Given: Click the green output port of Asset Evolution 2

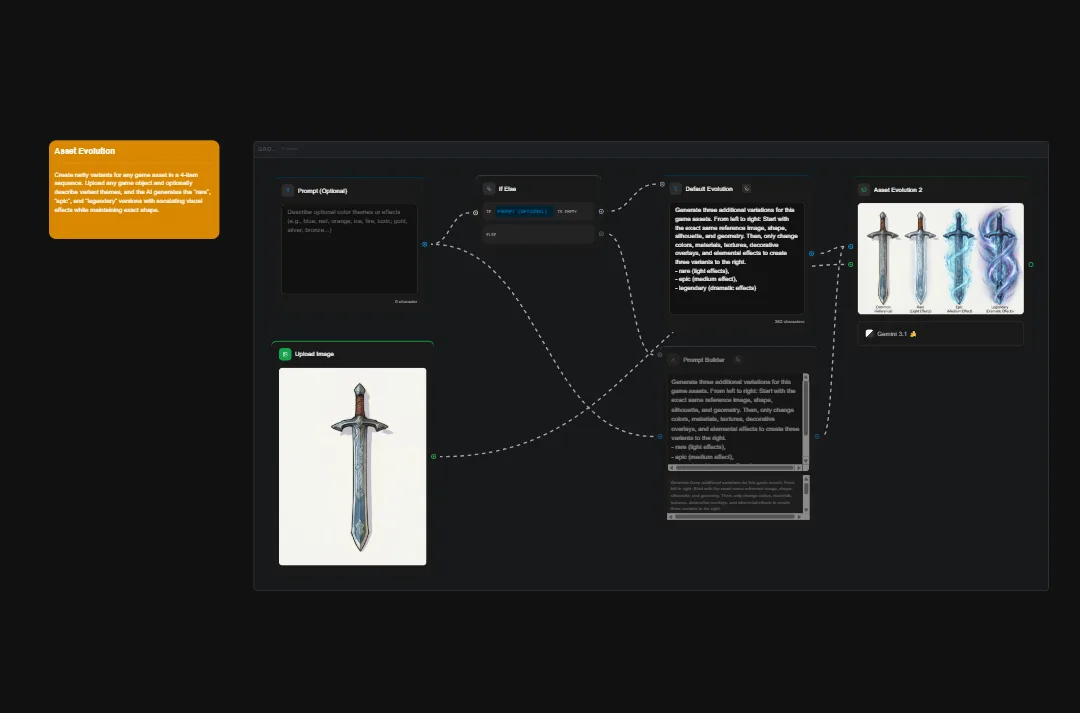Looking at the screenshot, I should pos(1030,264).
